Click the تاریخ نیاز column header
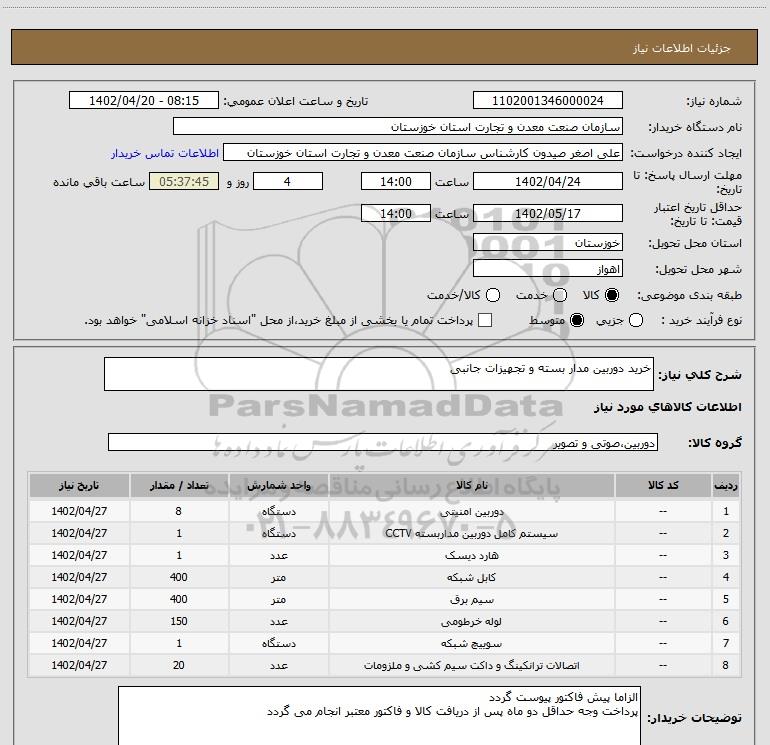Screen dimensions: 770x745 pyautogui.click(x=79, y=486)
